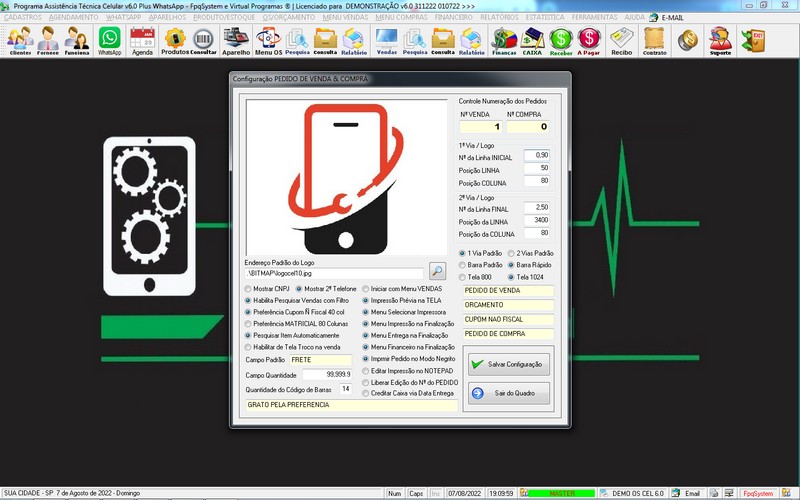Open the Funciona employees icon
The height and width of the screenshot is (500, 800).
[x=77, y=41]
